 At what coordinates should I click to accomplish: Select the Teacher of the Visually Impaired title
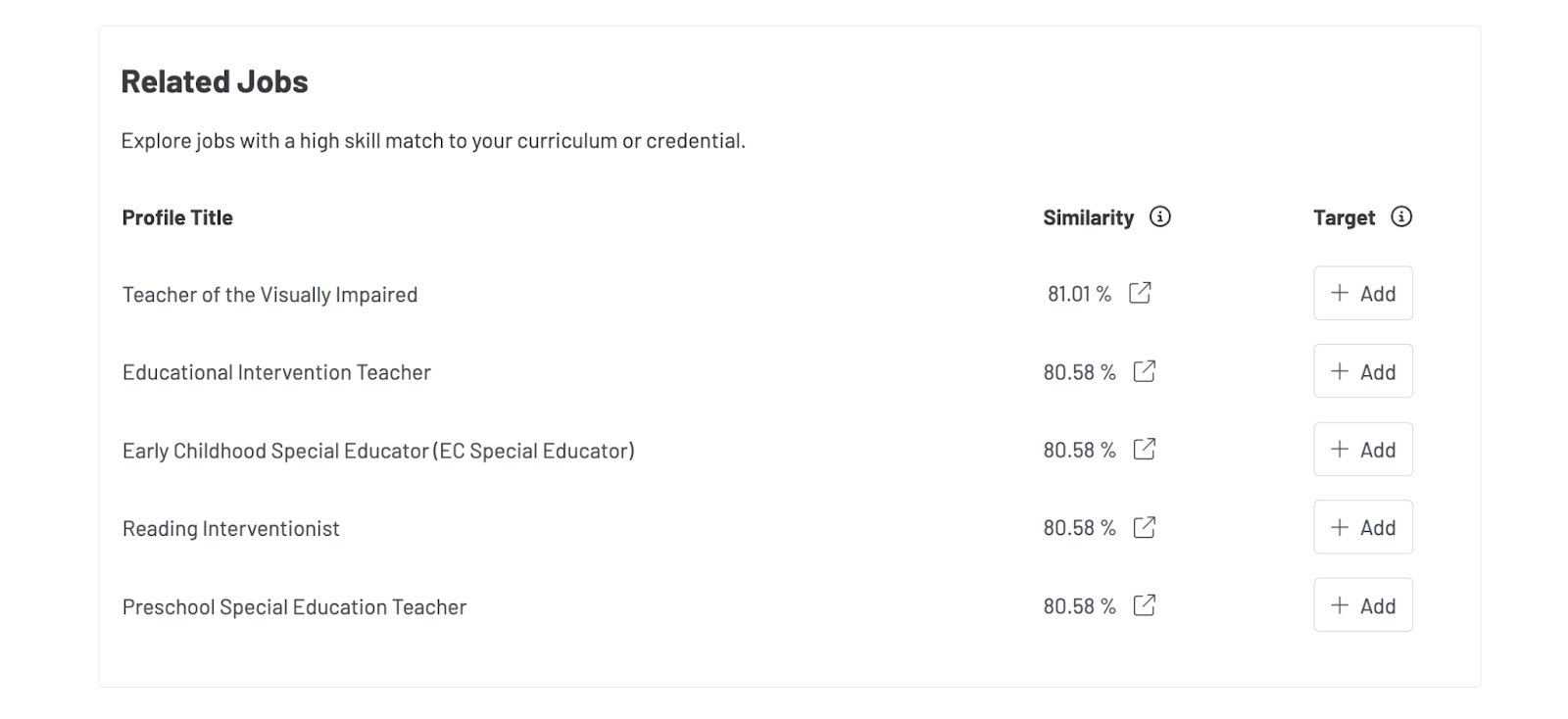click(x=269, y=294)
